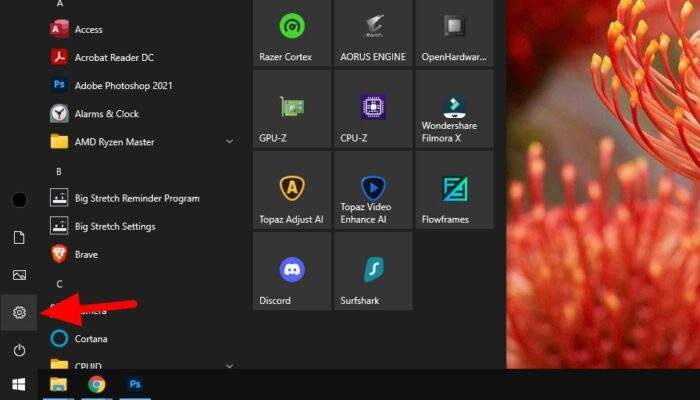Expand the CPUID folder chevron
This screenshot has width=700, height=400.
(x=229, y=366)
